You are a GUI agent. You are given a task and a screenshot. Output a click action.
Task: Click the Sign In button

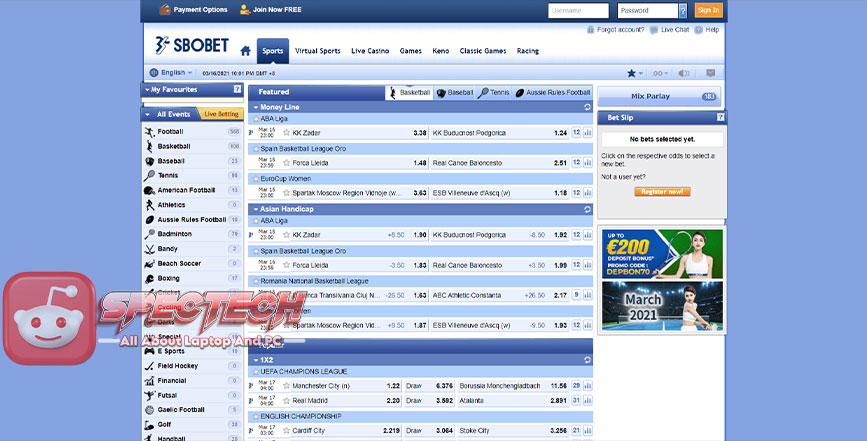pos(708,10)
